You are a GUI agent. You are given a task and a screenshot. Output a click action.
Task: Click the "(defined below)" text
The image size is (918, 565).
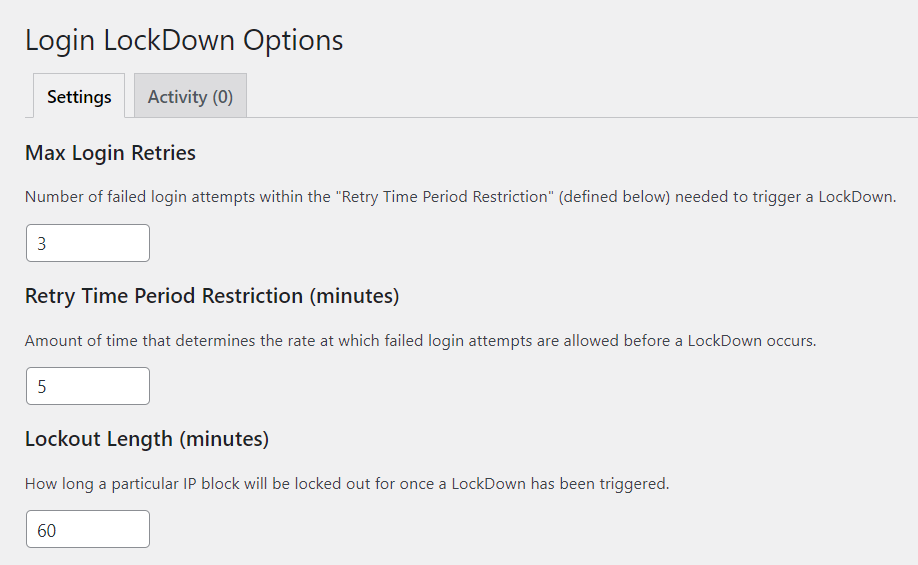pyautogui.click(x=614, y=197)
